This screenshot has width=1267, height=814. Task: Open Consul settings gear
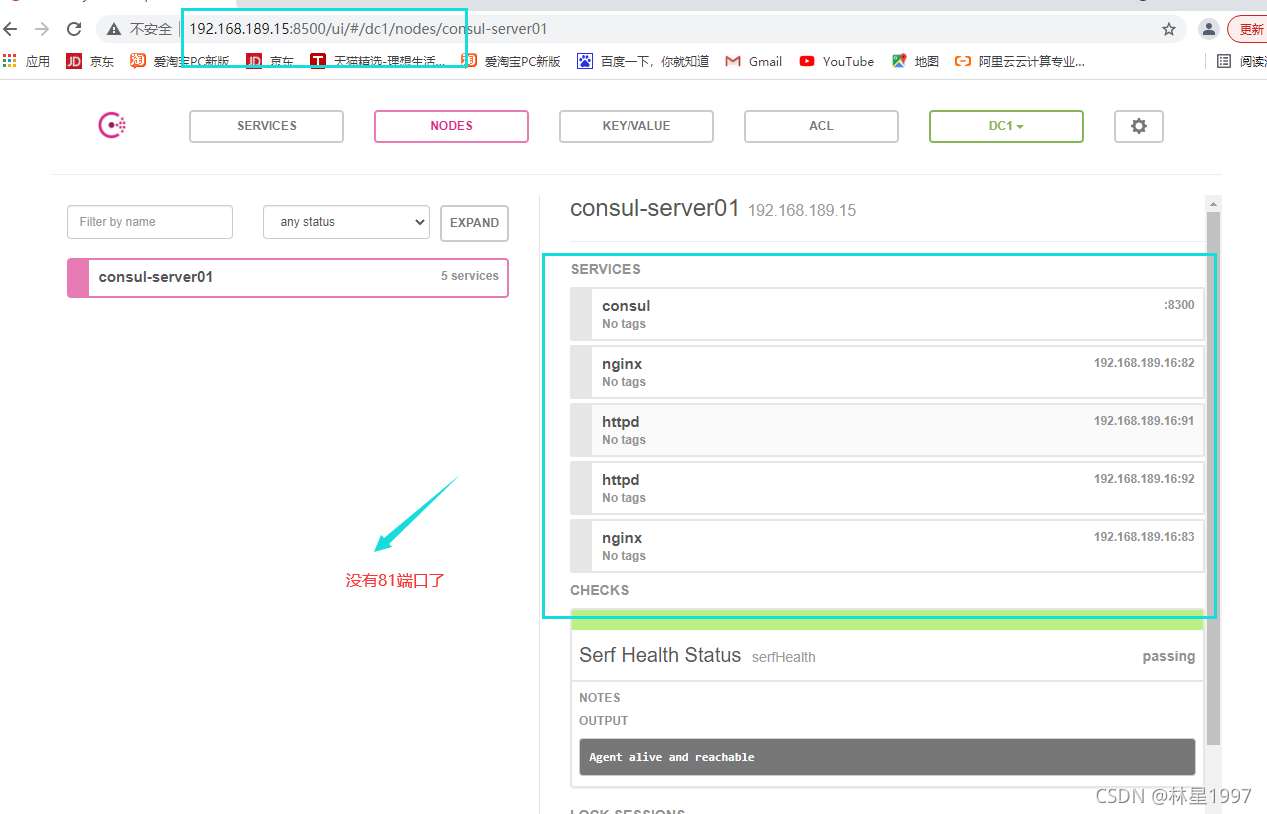point(1138,126)
